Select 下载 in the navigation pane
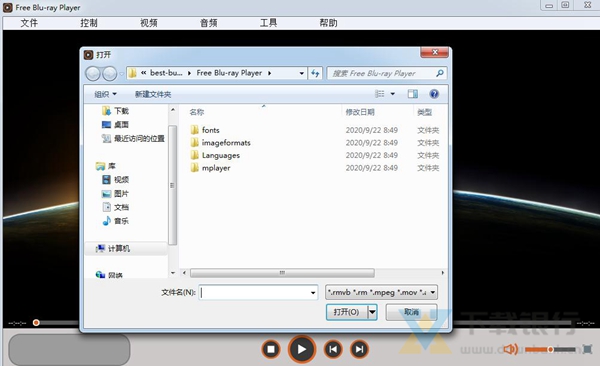600x366 pixels. pos(116,111)
